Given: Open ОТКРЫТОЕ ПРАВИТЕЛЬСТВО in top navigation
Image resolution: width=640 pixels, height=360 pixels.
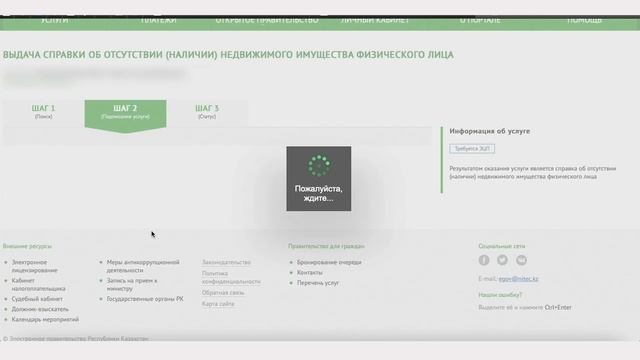Looking at the screenshot, I should [x=267, y=20].
